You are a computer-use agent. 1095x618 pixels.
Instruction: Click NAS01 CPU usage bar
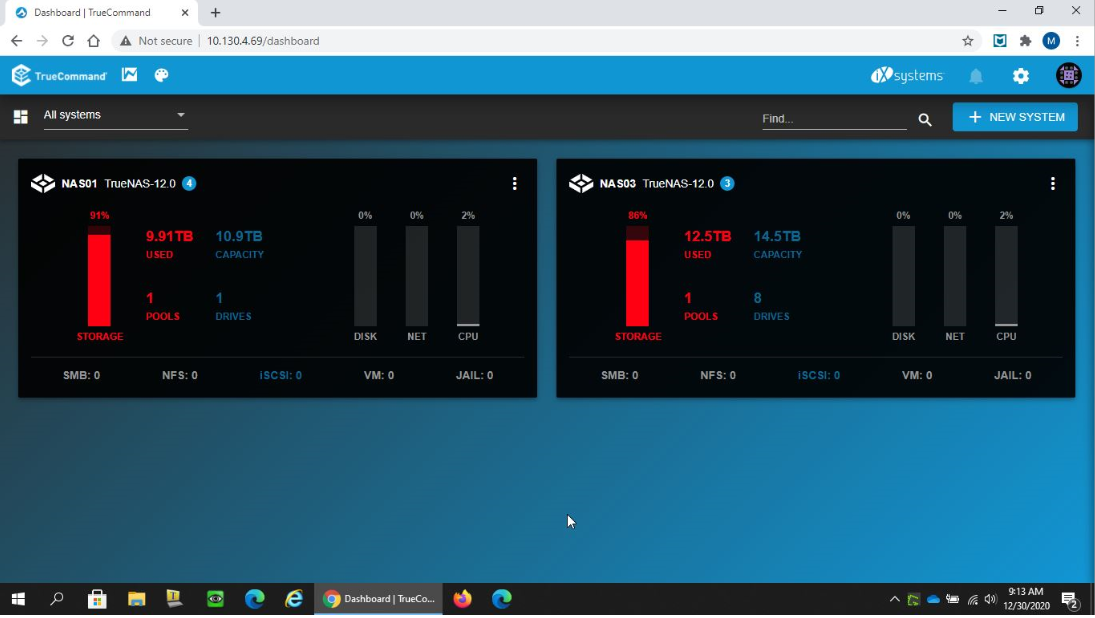(468, 276)
